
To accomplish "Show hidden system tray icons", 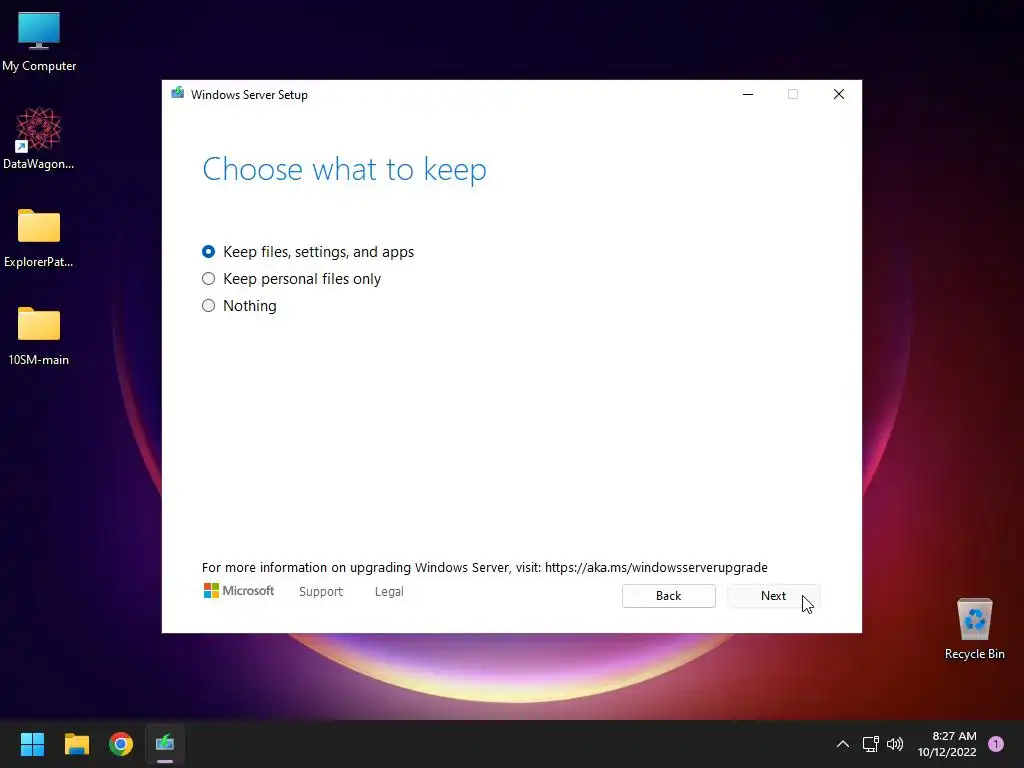I will (x=843, y=744).
